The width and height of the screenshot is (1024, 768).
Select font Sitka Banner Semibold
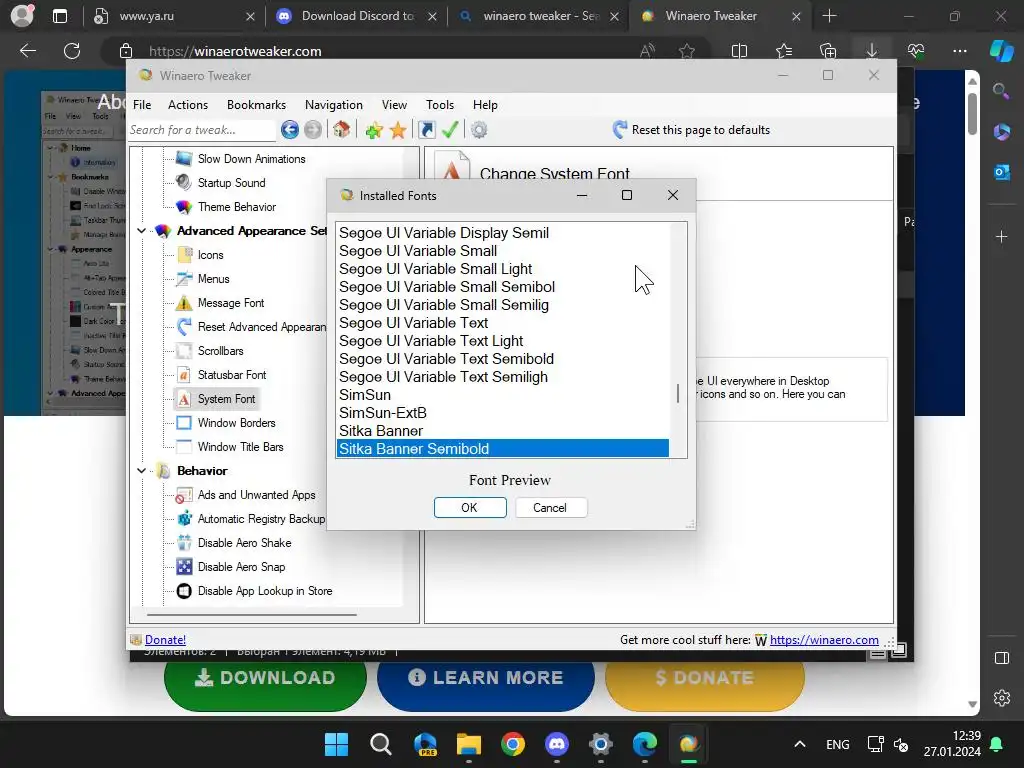click(502, 449)
